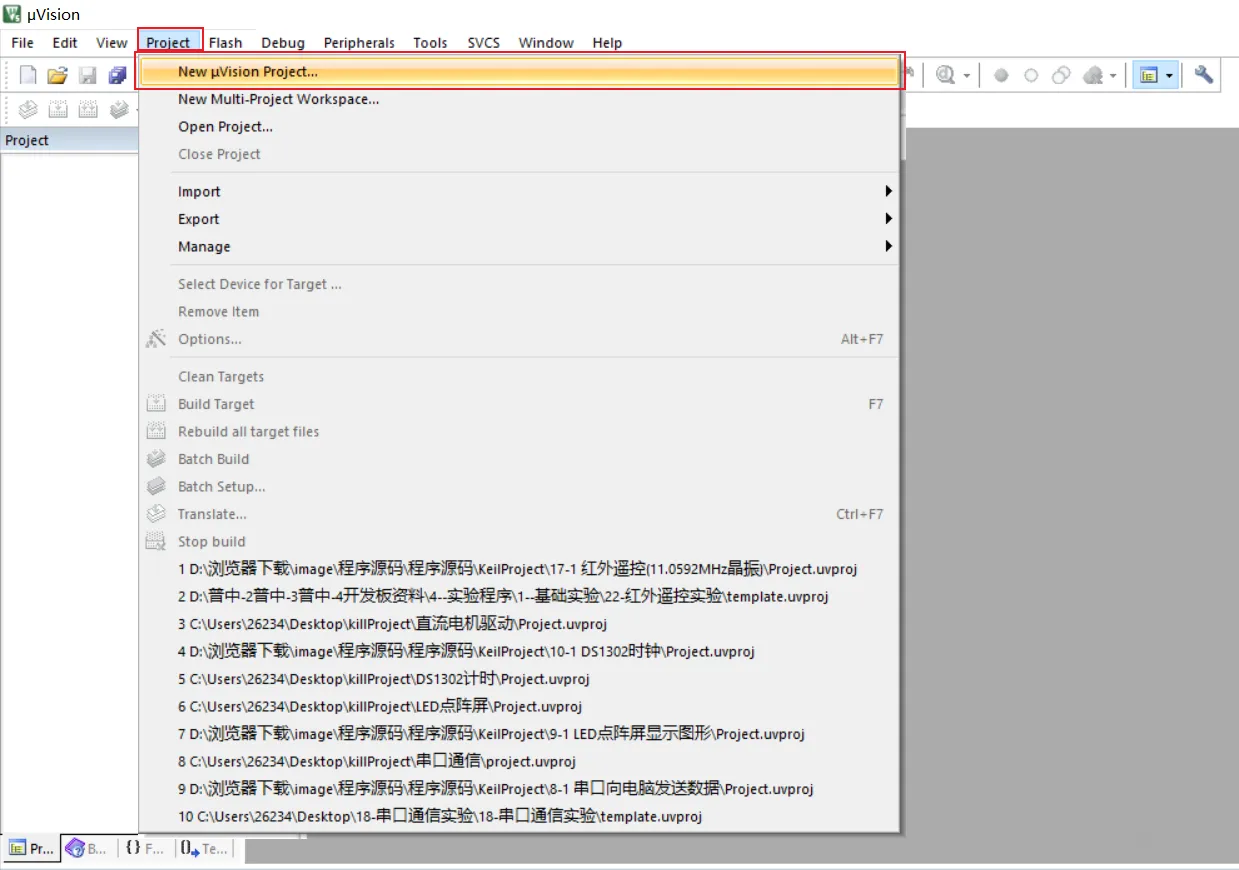Expand the Import submenu arrow
This screenshot has height=870, width=1239.
888,191
